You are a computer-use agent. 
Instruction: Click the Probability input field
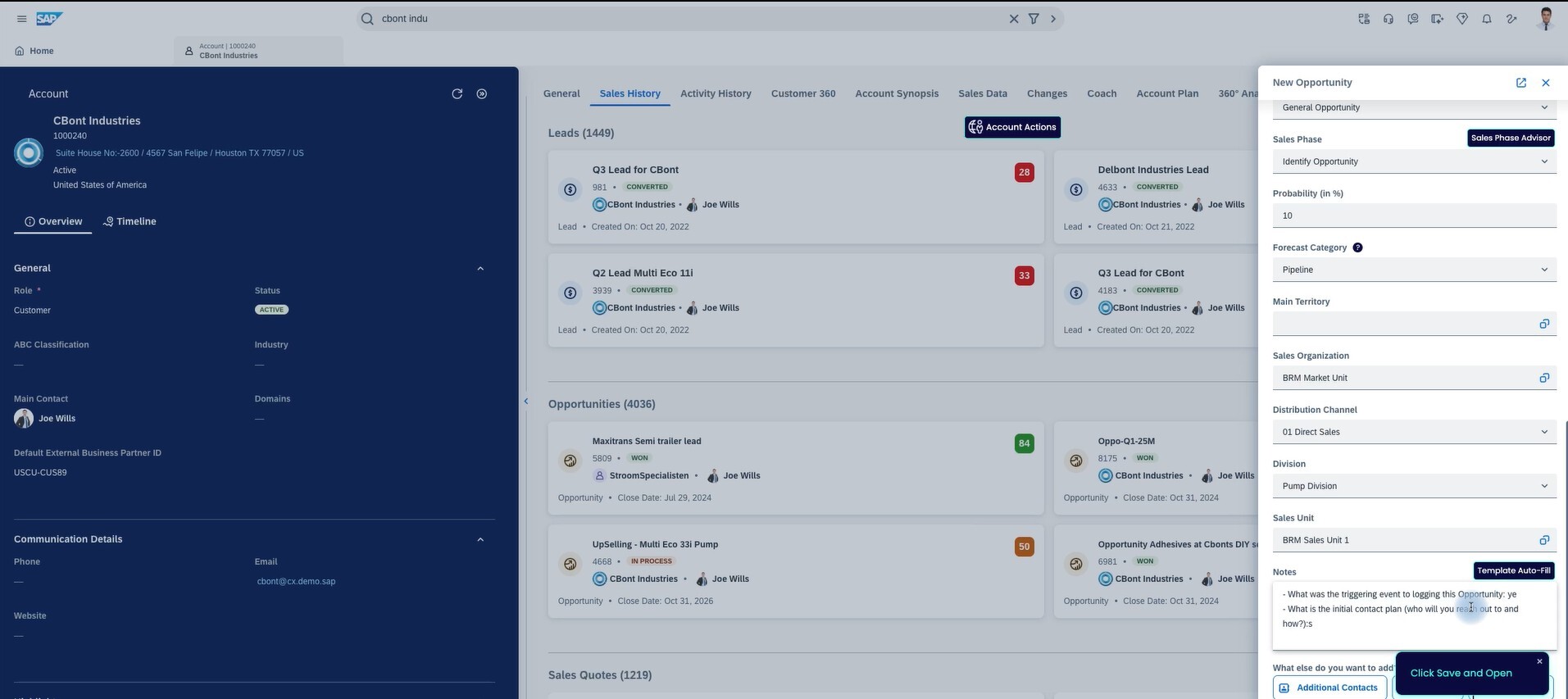[x=1414, y=216]
